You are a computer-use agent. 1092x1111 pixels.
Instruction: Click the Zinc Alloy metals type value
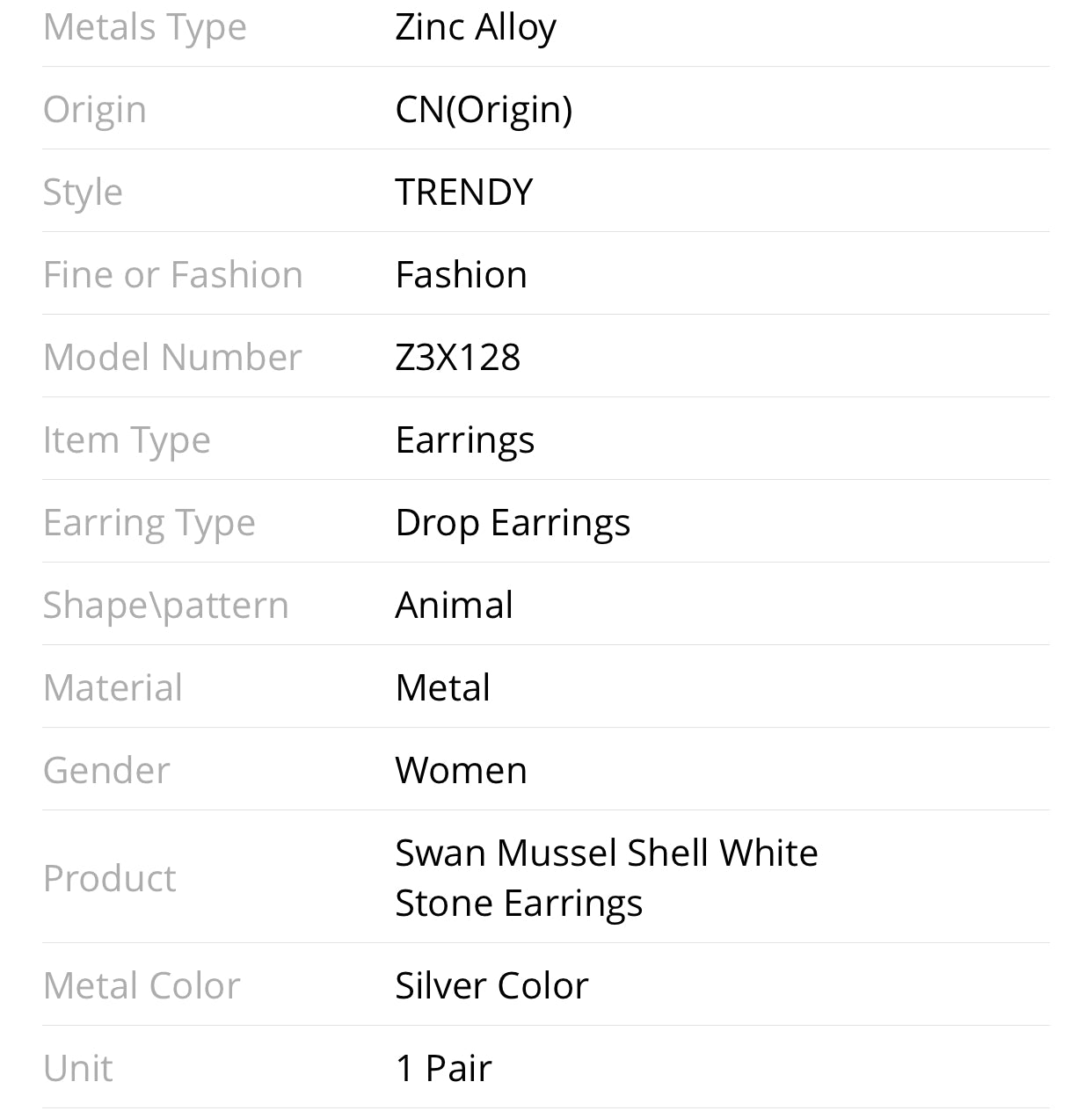pyautogui.click(x=475, y=27)
